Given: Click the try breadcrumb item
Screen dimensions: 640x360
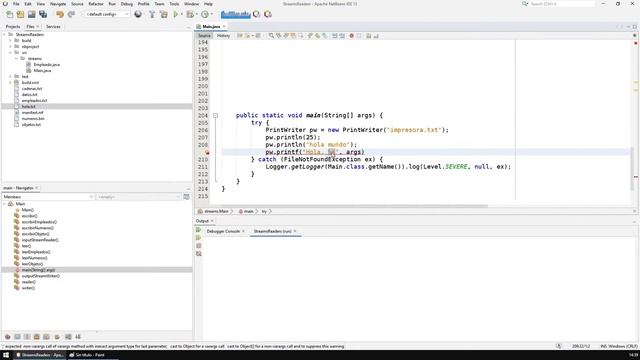Looking at the screenshot, I should [x=264, y=211].
